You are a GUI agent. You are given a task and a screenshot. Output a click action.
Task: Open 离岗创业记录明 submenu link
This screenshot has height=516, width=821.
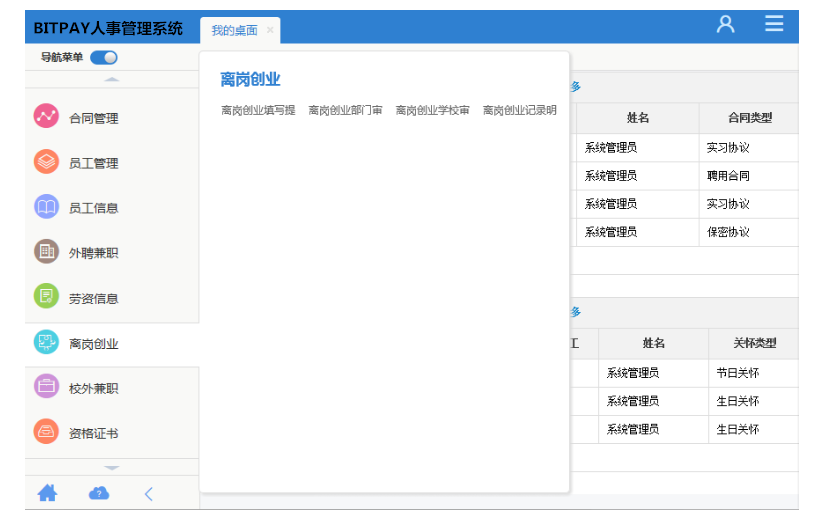click(519, 111)
